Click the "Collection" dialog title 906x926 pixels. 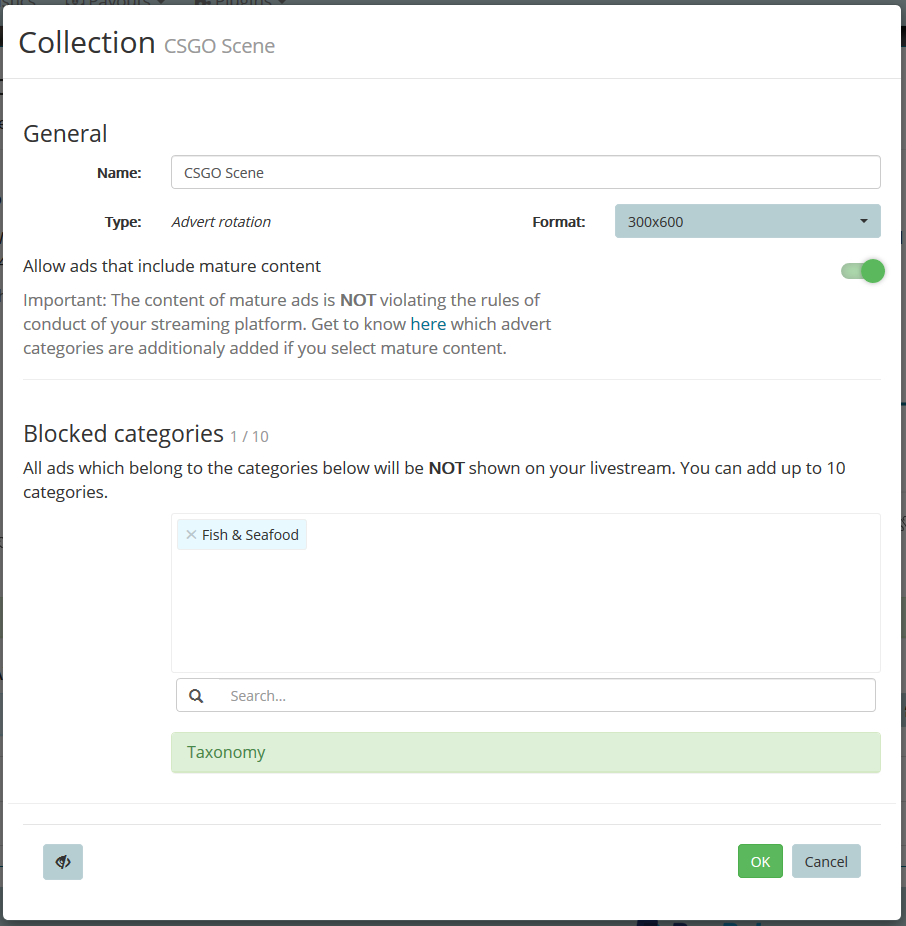click(87, 43)
